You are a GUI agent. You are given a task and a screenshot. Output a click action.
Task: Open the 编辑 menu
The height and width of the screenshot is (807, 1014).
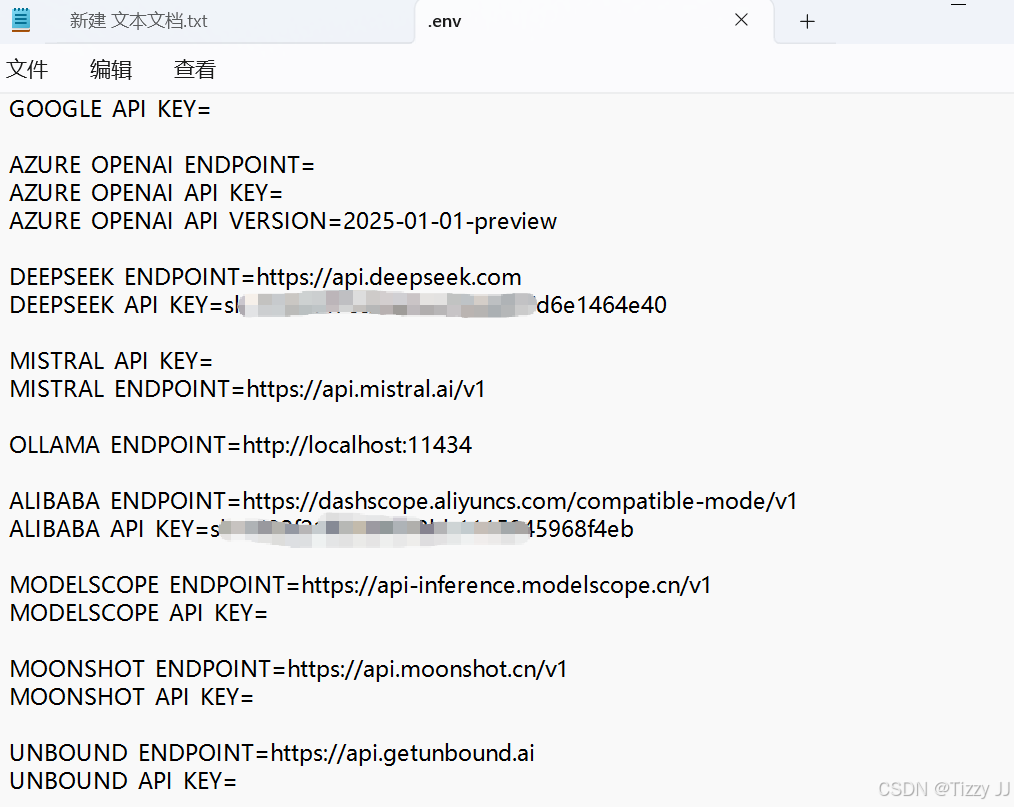click(x=111, y=69)
